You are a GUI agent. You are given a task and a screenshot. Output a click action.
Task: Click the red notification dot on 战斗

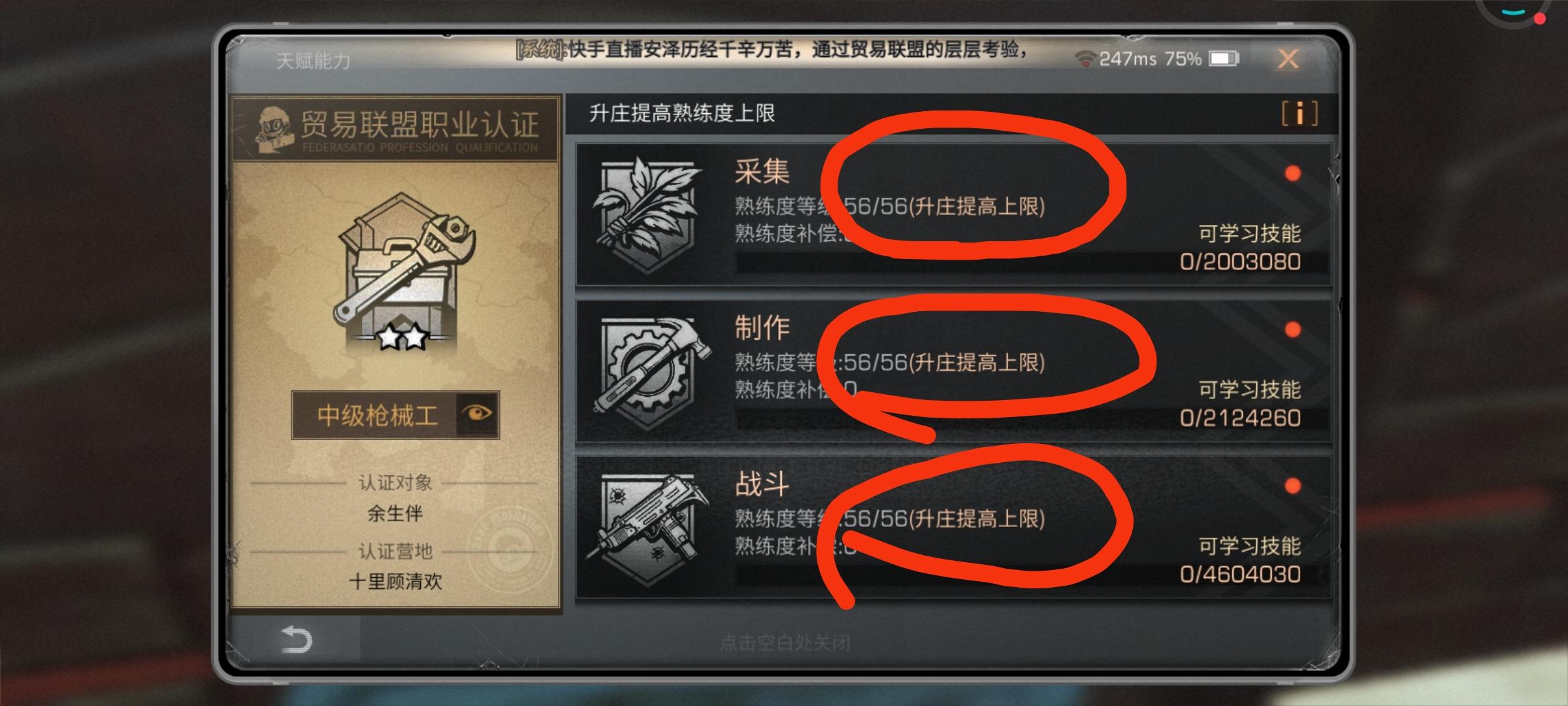pos(1292,486)
